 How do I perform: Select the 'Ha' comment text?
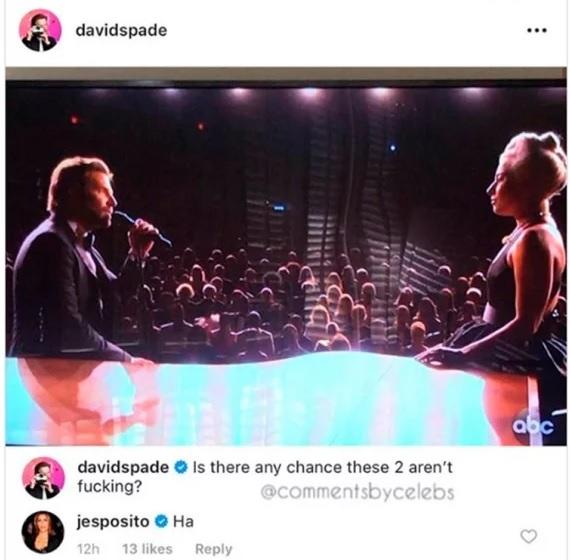(183, 522)
